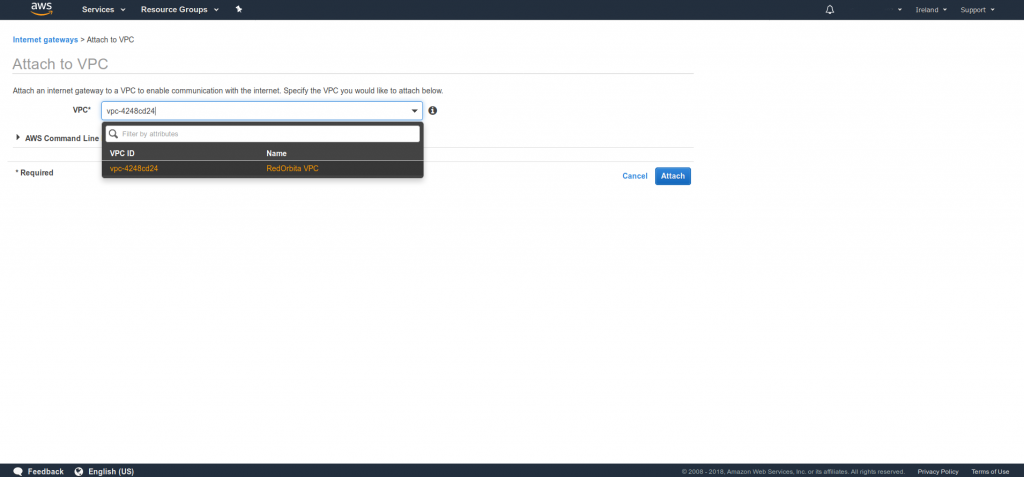Go to Internet gateways breadcrumb
Image resolution: width=1024 pixels, height=477 pixels.
[x=45, y=39]
